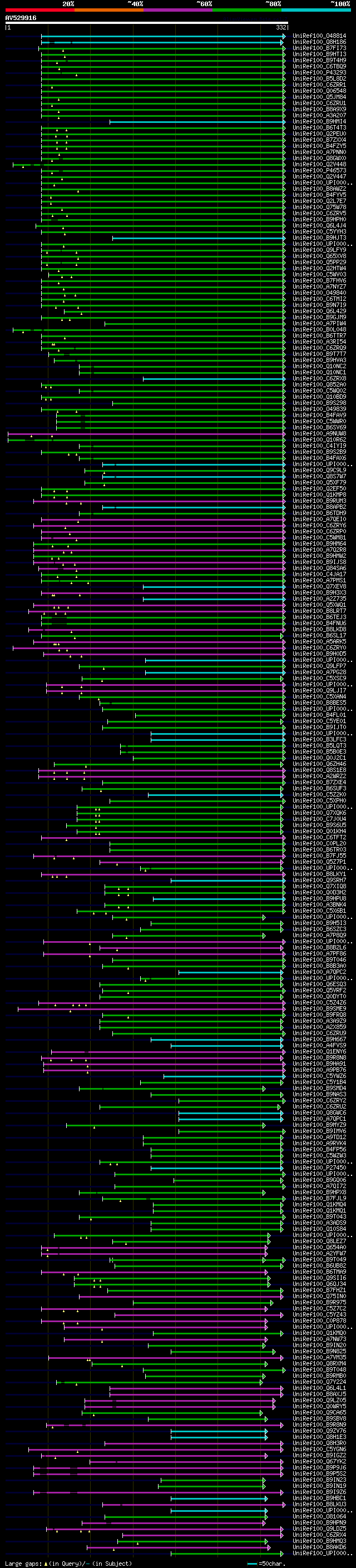Select the UniRef100_A7PNN0 label
The height and width of the screenshot is (1568, 356).
[x=319, y=152]
